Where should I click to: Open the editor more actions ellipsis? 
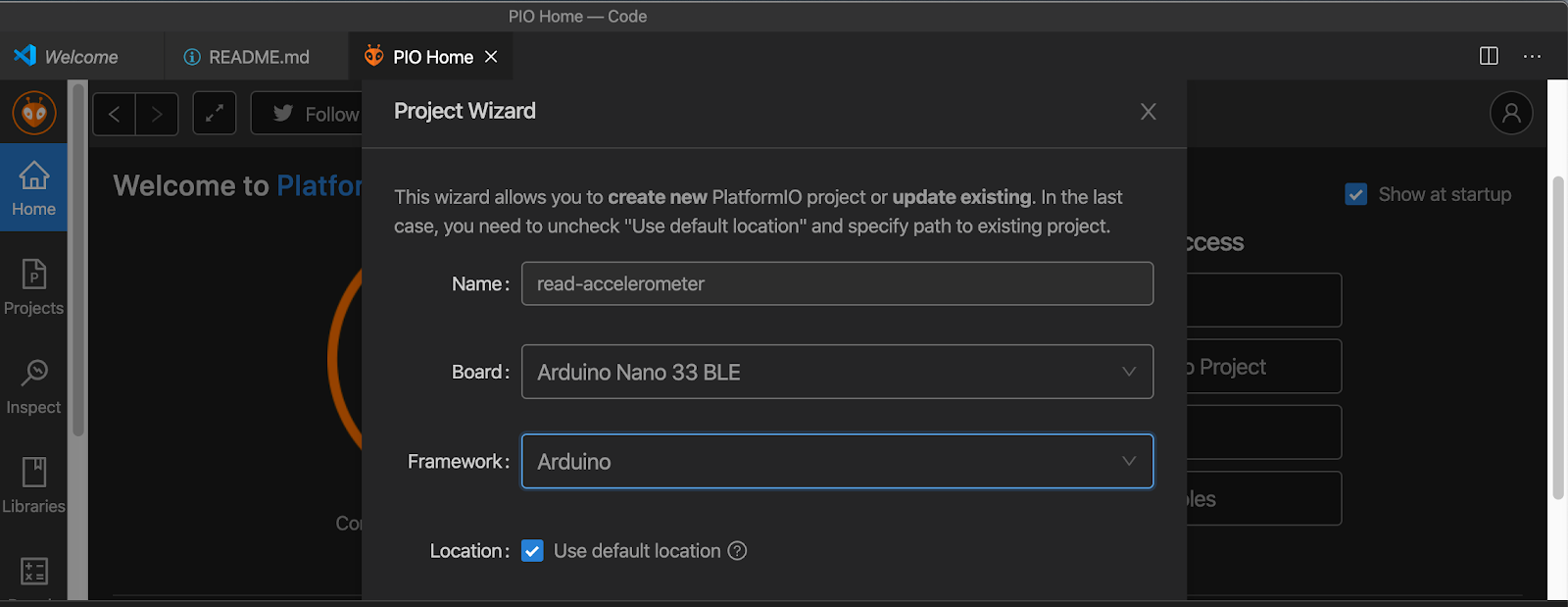click(x=1532, y=56)
